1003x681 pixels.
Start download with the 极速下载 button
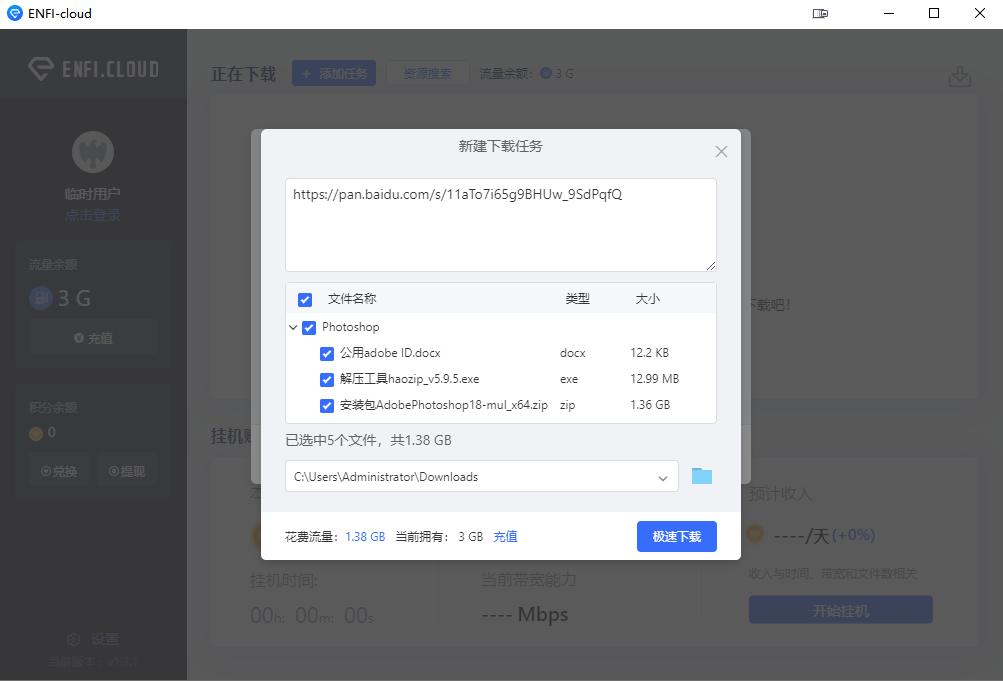click(x=676, y=536)
